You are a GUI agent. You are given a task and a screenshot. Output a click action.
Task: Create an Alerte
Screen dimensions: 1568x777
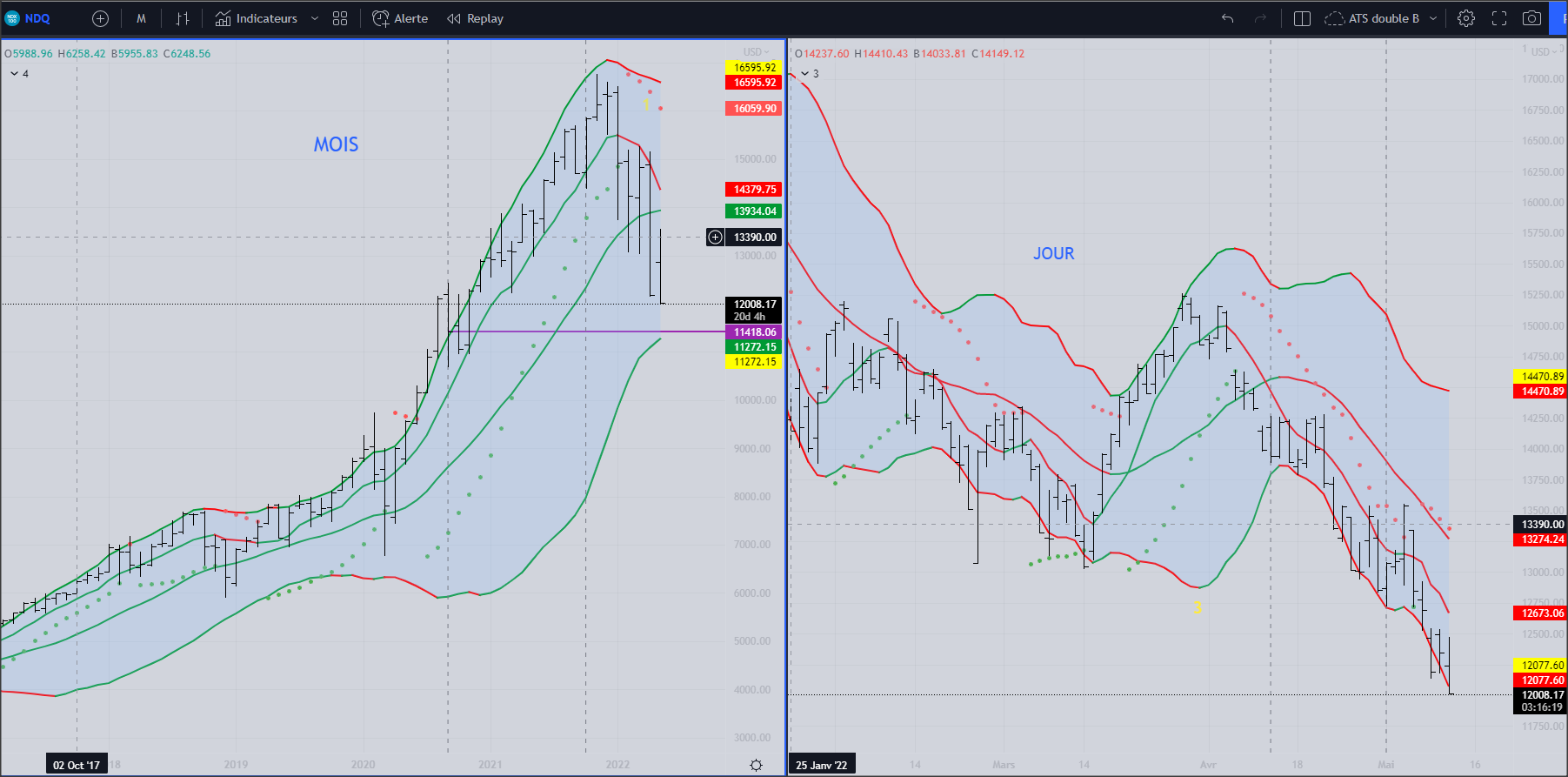point(400,18)
